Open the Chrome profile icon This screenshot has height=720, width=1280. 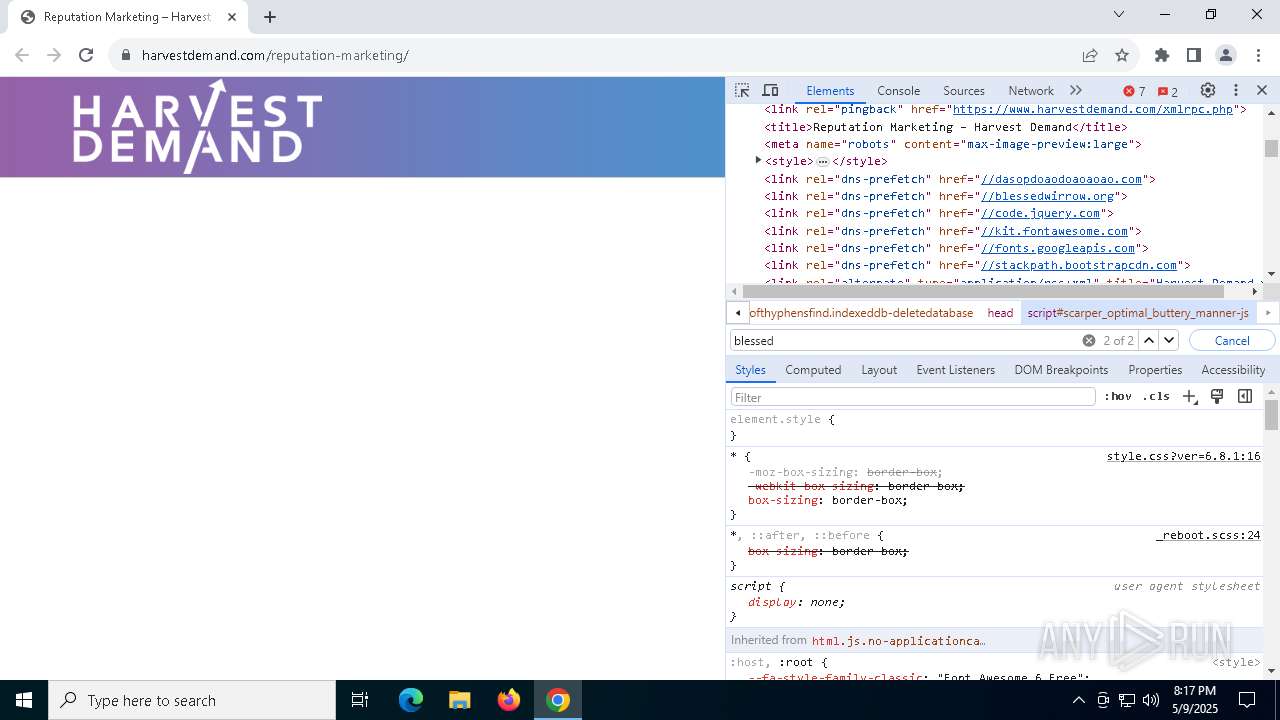[1226, 55]
